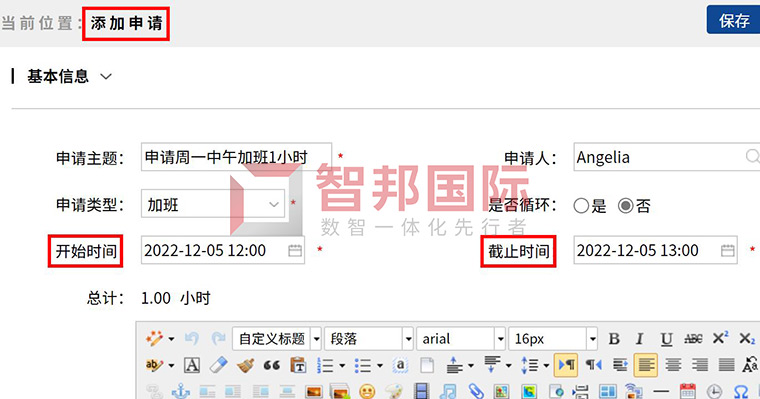This screenshot has width=760, height=399.
Task: Open the arial font family dropdown
Action: (x=460, y=338)
